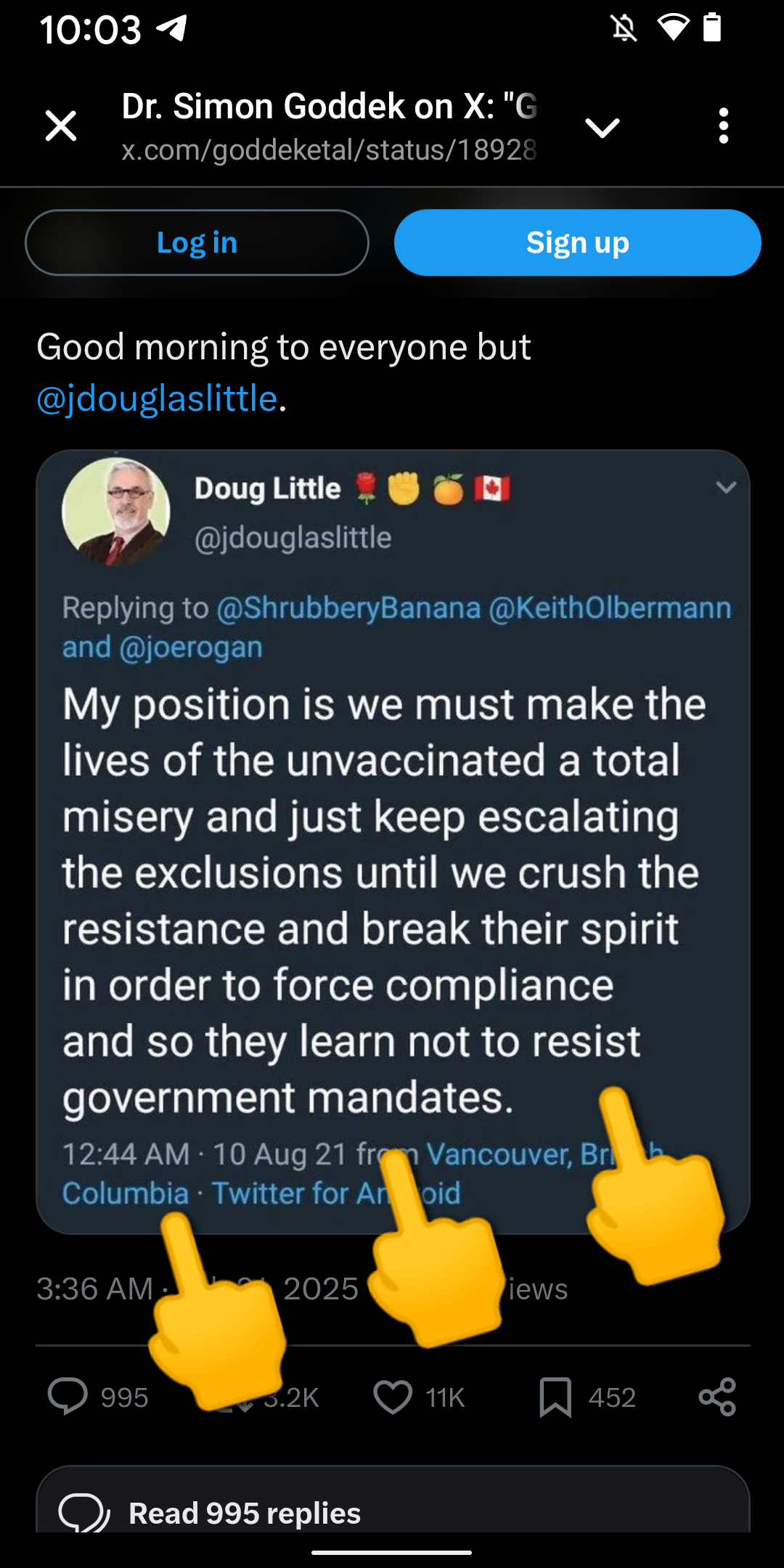Tap the Wi-Fi status icon
The image size is (784, 1568).
pyautogui.click(x=673, y=28)
